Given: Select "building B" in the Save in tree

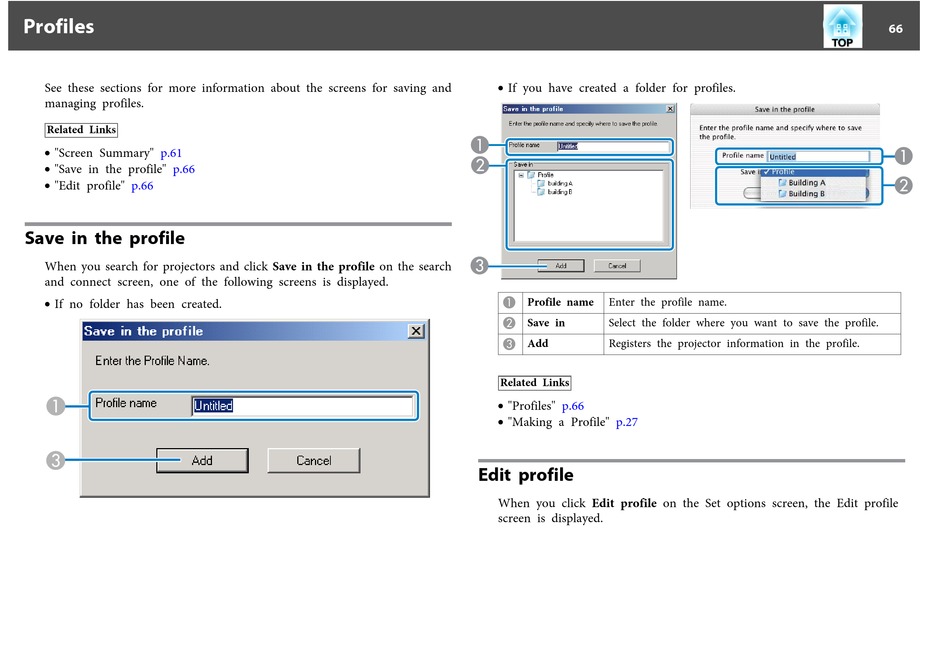Looking at the screenshot, I should tap(560, 192).
